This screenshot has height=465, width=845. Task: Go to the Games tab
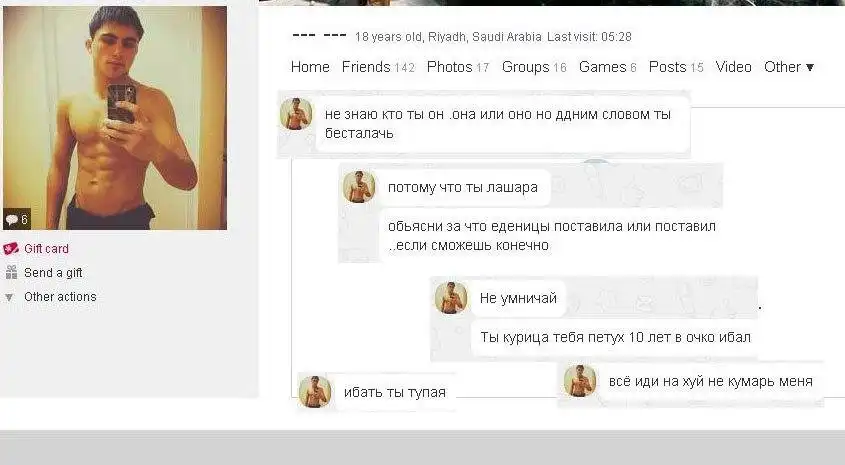(607, 67)
